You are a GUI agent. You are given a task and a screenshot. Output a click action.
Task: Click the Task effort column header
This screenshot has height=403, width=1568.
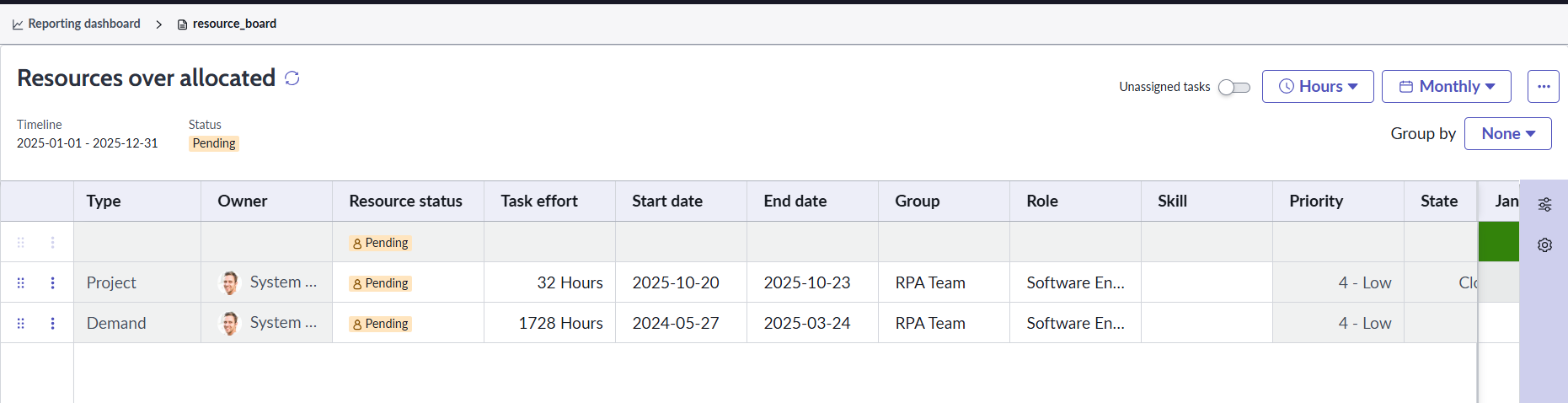click(x=539, y=201)
